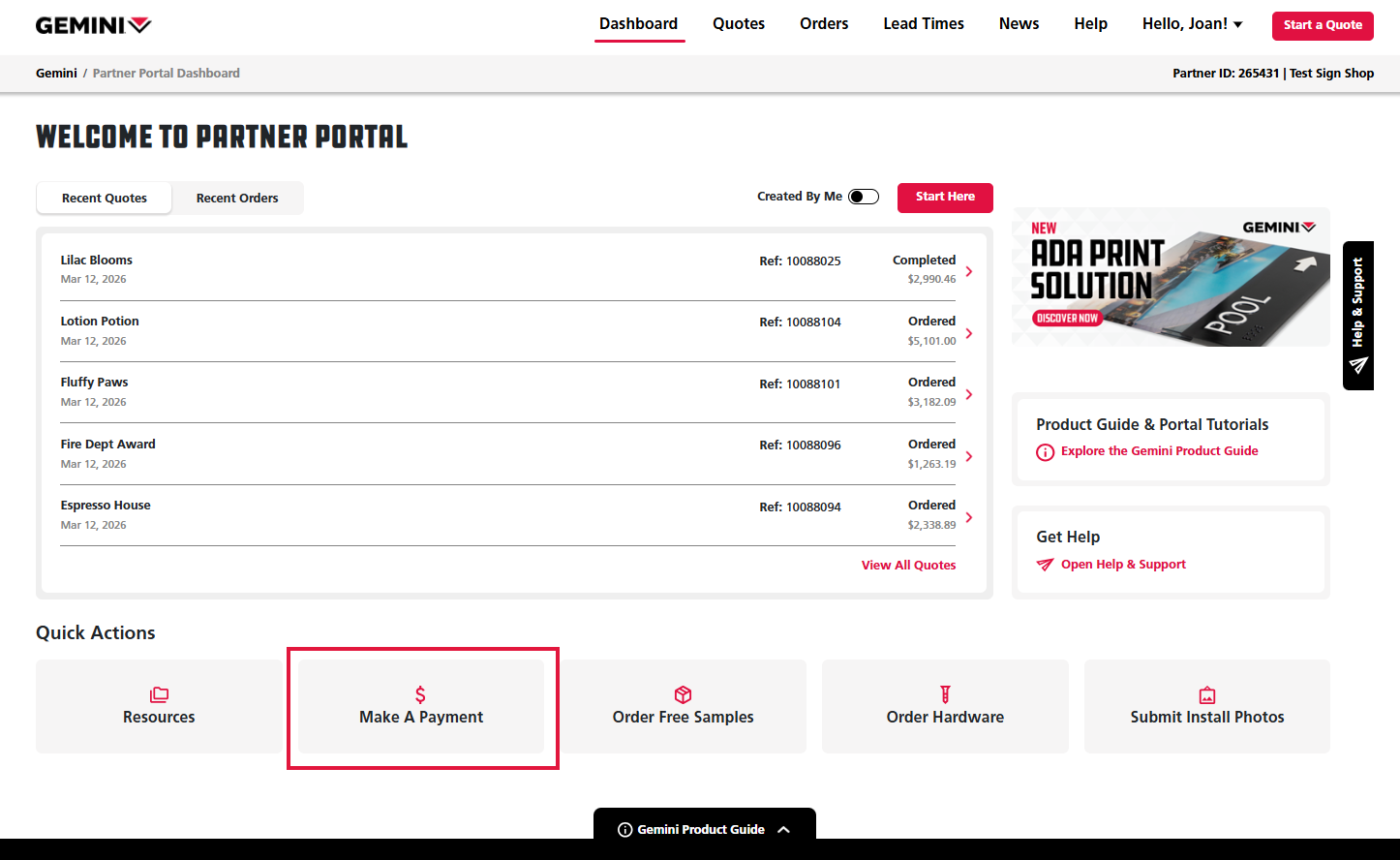
Task: Open Lilac Blooms quote with chevron arrow
Action: pyautogui.click(x=968, y=271)
